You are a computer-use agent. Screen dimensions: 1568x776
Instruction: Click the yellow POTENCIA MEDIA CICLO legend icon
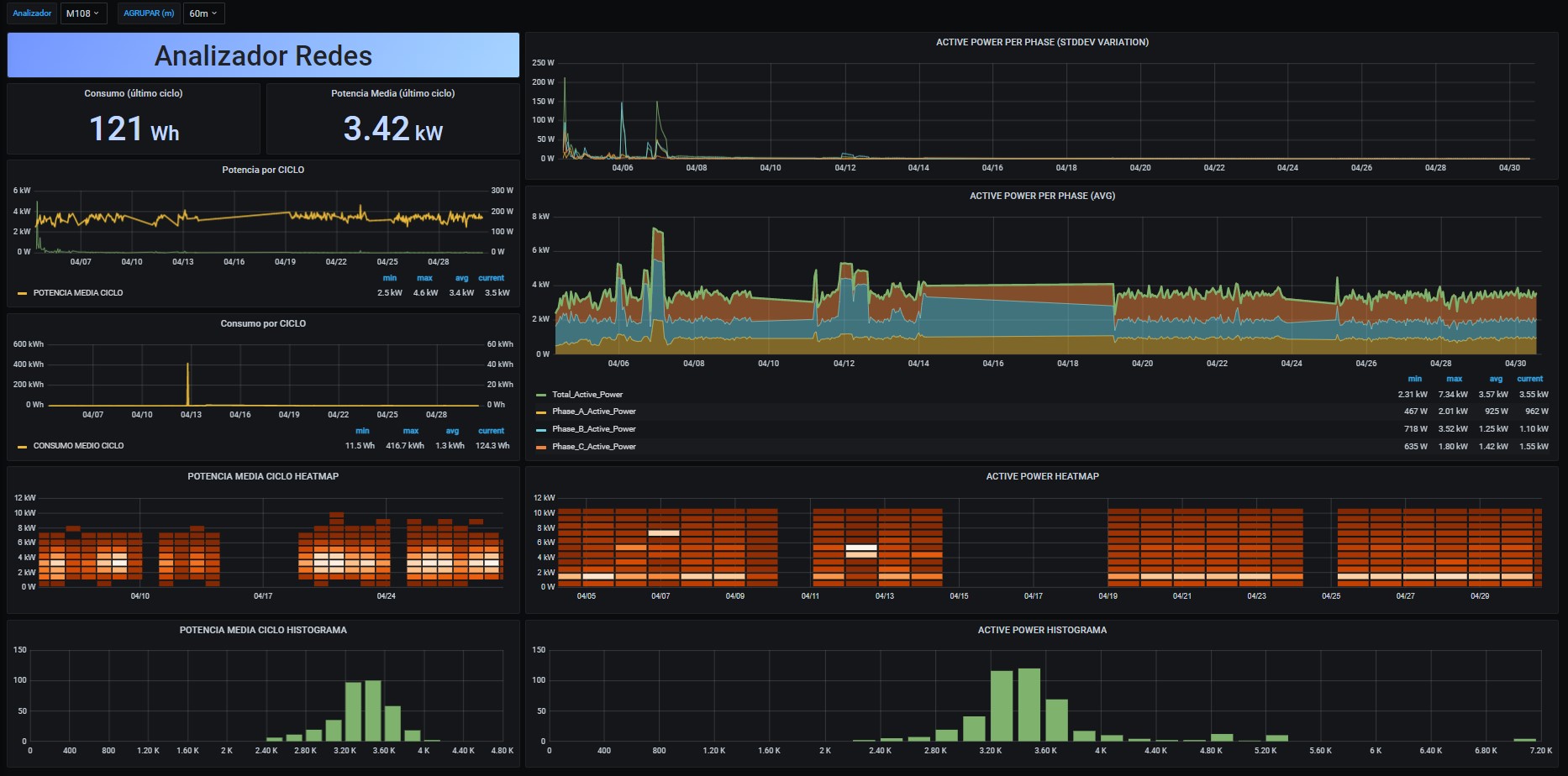(23, 293)
